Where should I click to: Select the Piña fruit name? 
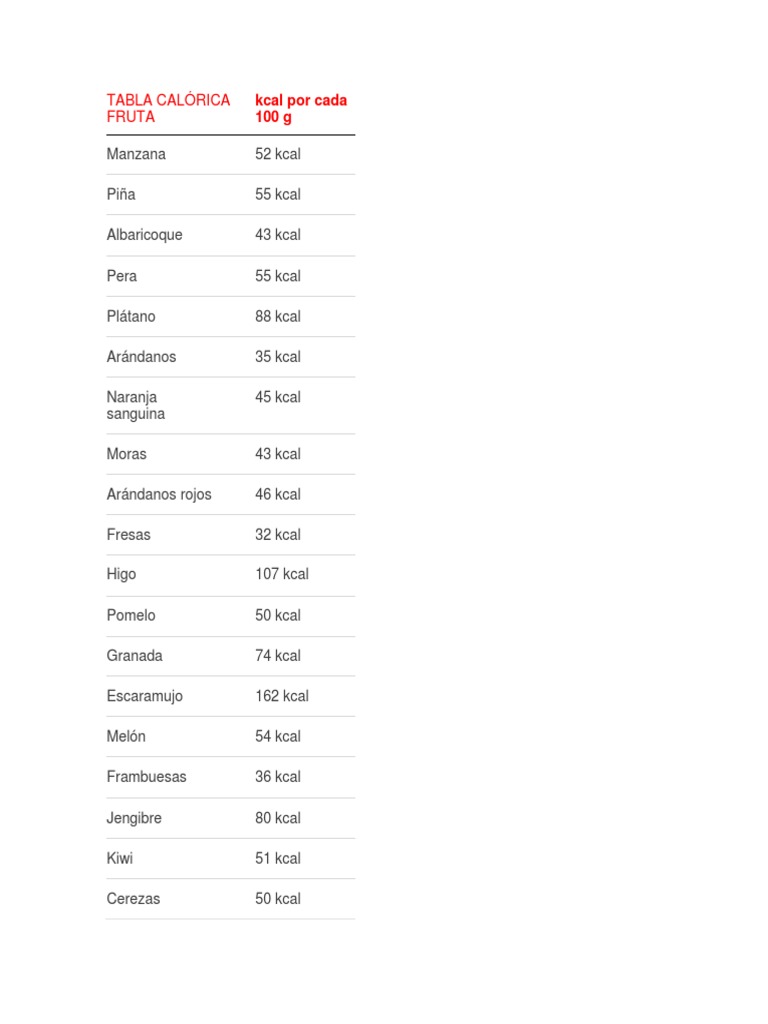(121, 194)
